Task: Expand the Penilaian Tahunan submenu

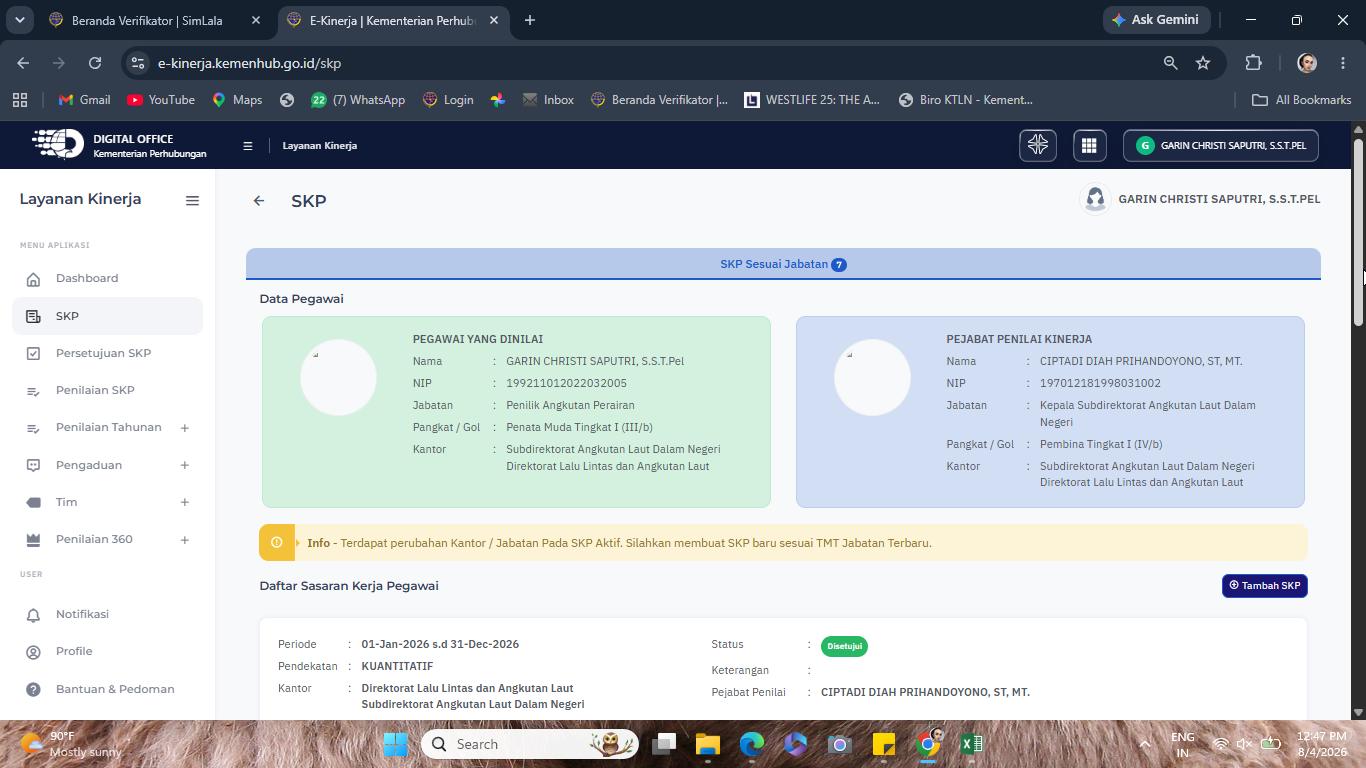Action: coord(184,428)
